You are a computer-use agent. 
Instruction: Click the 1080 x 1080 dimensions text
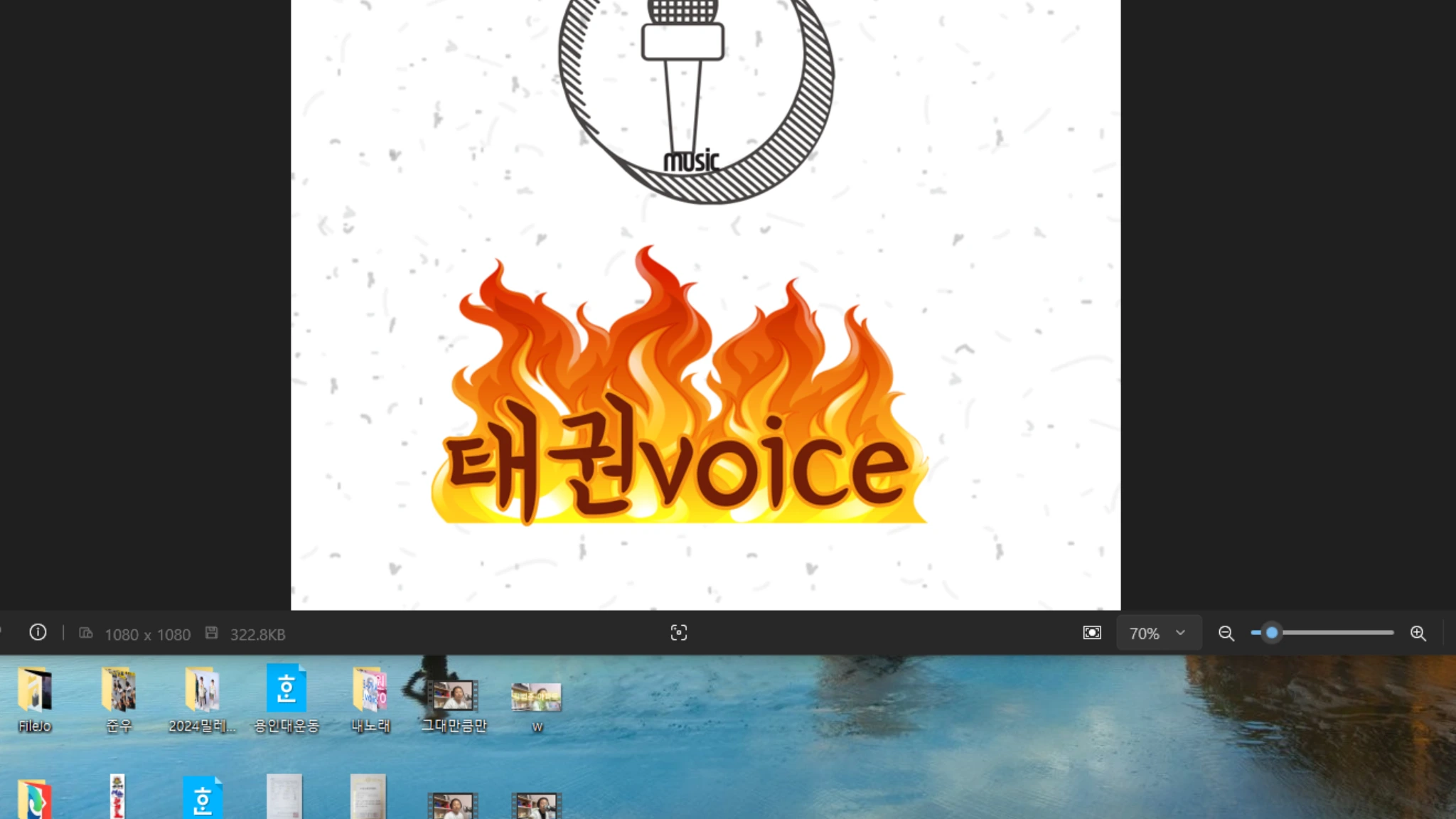147,634
